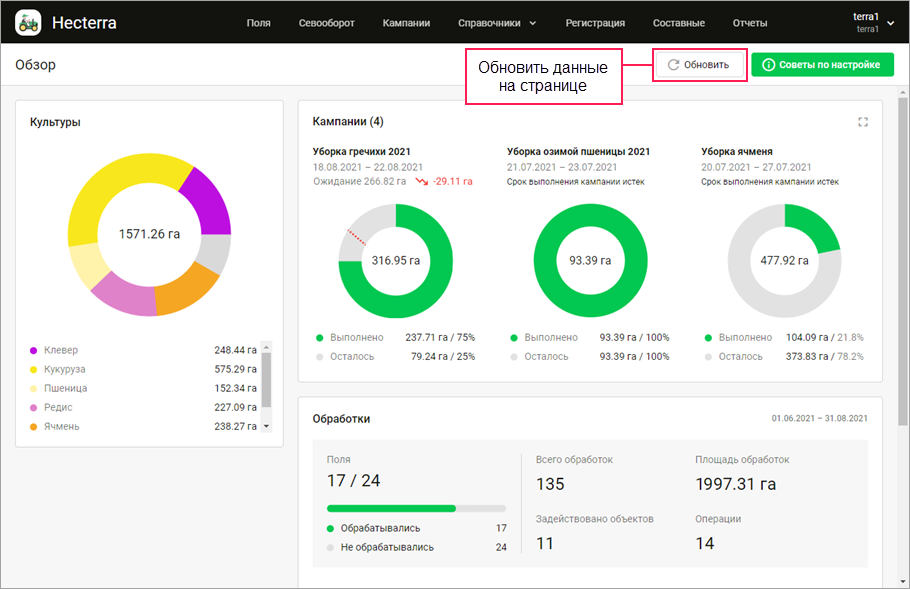Click the red decline arrow icon near -29.11 га
The height and width of the screenshot is (589, 910).
point(421,182)
